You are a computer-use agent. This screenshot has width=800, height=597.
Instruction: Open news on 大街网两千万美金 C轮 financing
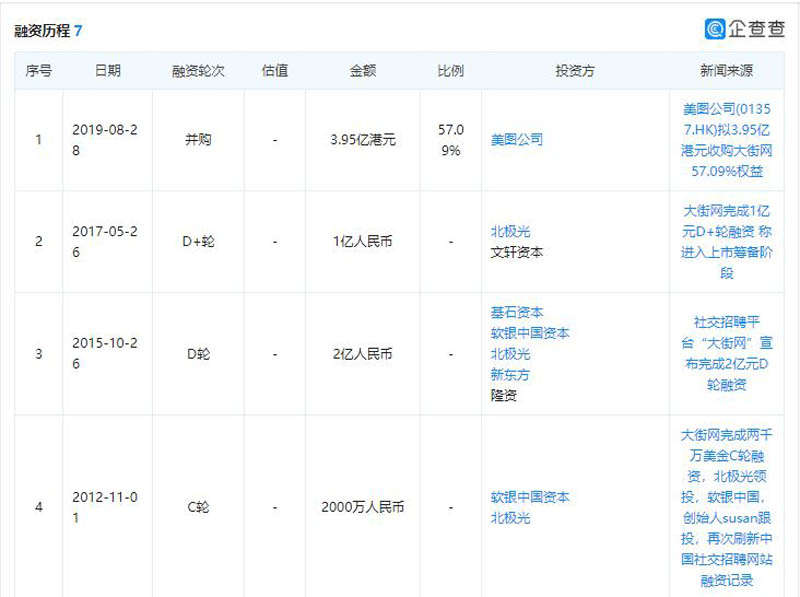[727, 507]
